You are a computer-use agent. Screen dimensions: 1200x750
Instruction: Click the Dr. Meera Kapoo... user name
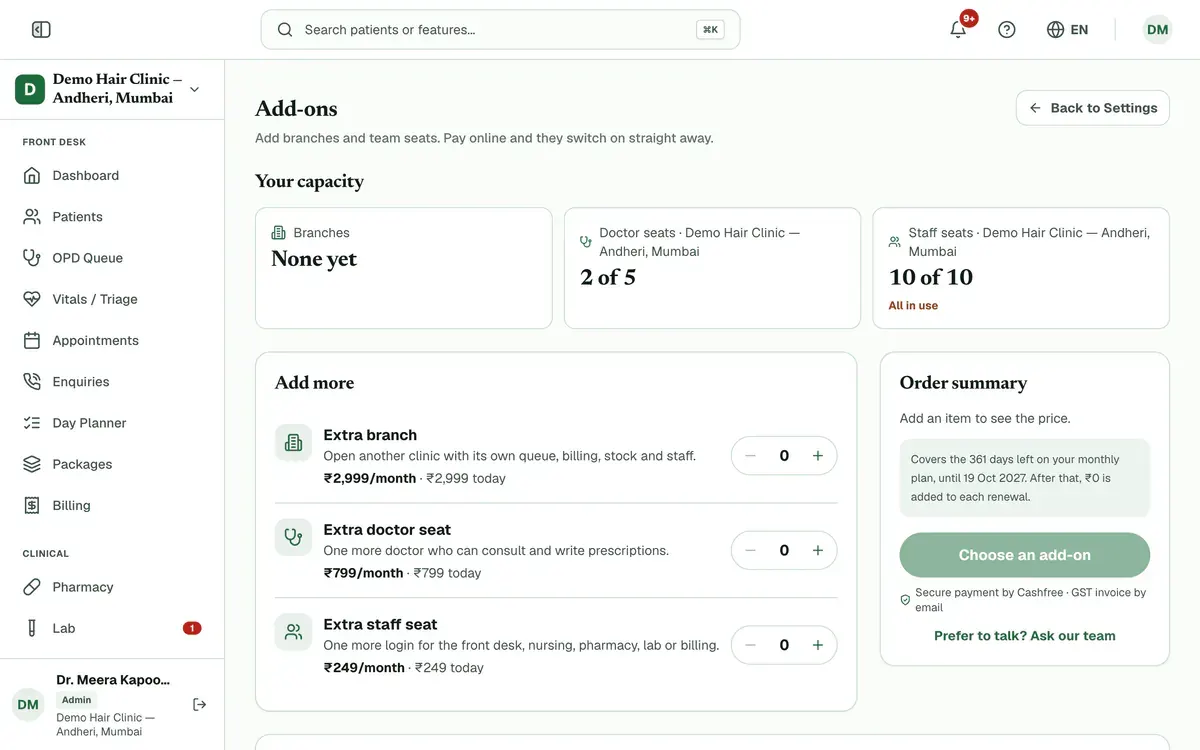pyautogui.click(x=113, y=680)
